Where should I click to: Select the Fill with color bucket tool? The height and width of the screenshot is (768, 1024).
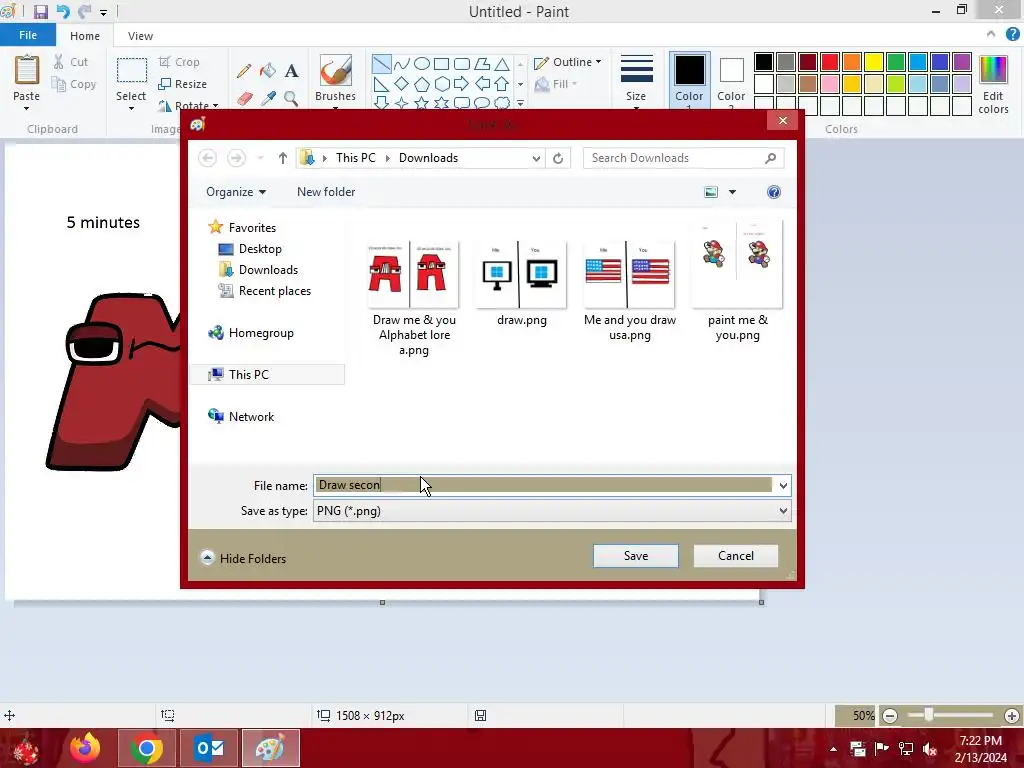268,71
